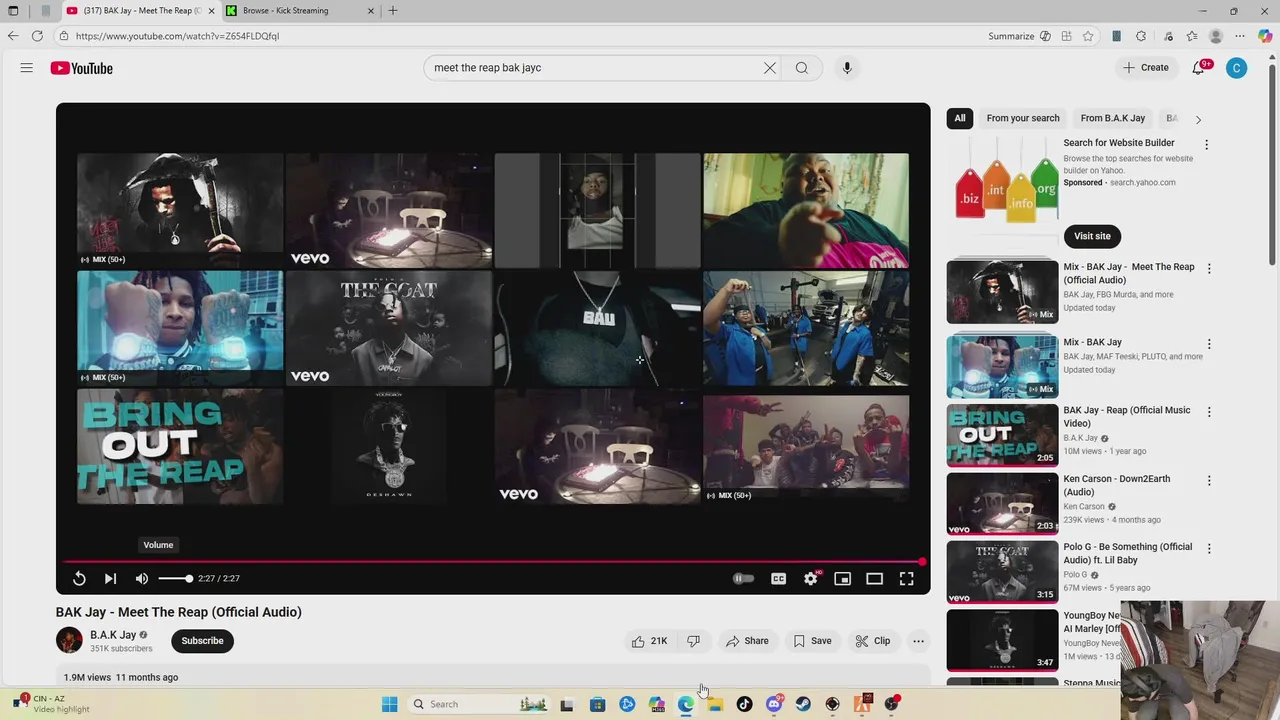Screen dimensions: 1280x720
Task: Switch to the Browse - Kick Streaming tab
Action: (300, 11)
